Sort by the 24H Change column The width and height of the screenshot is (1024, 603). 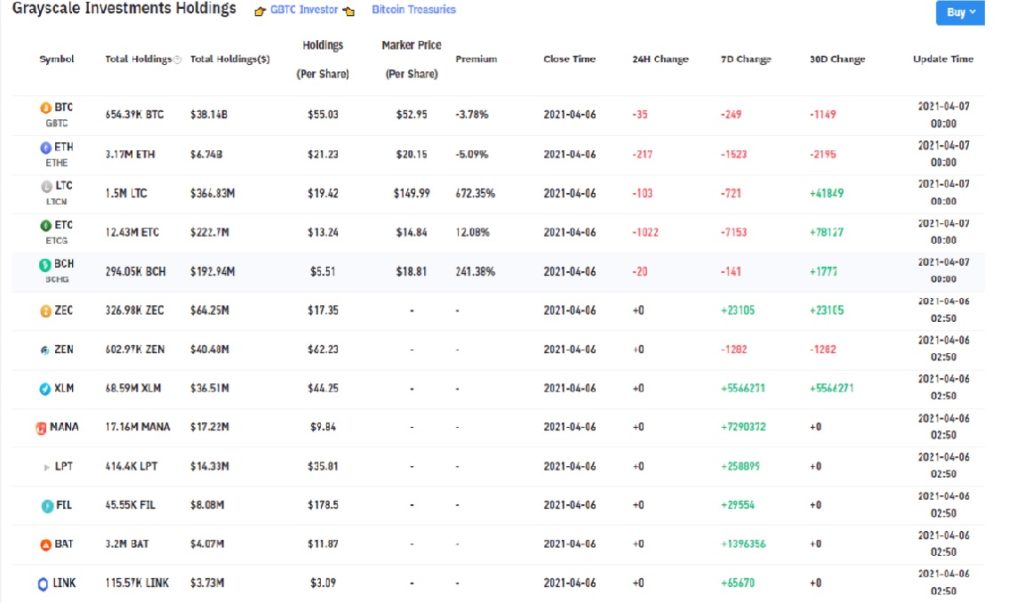[660, 59]
